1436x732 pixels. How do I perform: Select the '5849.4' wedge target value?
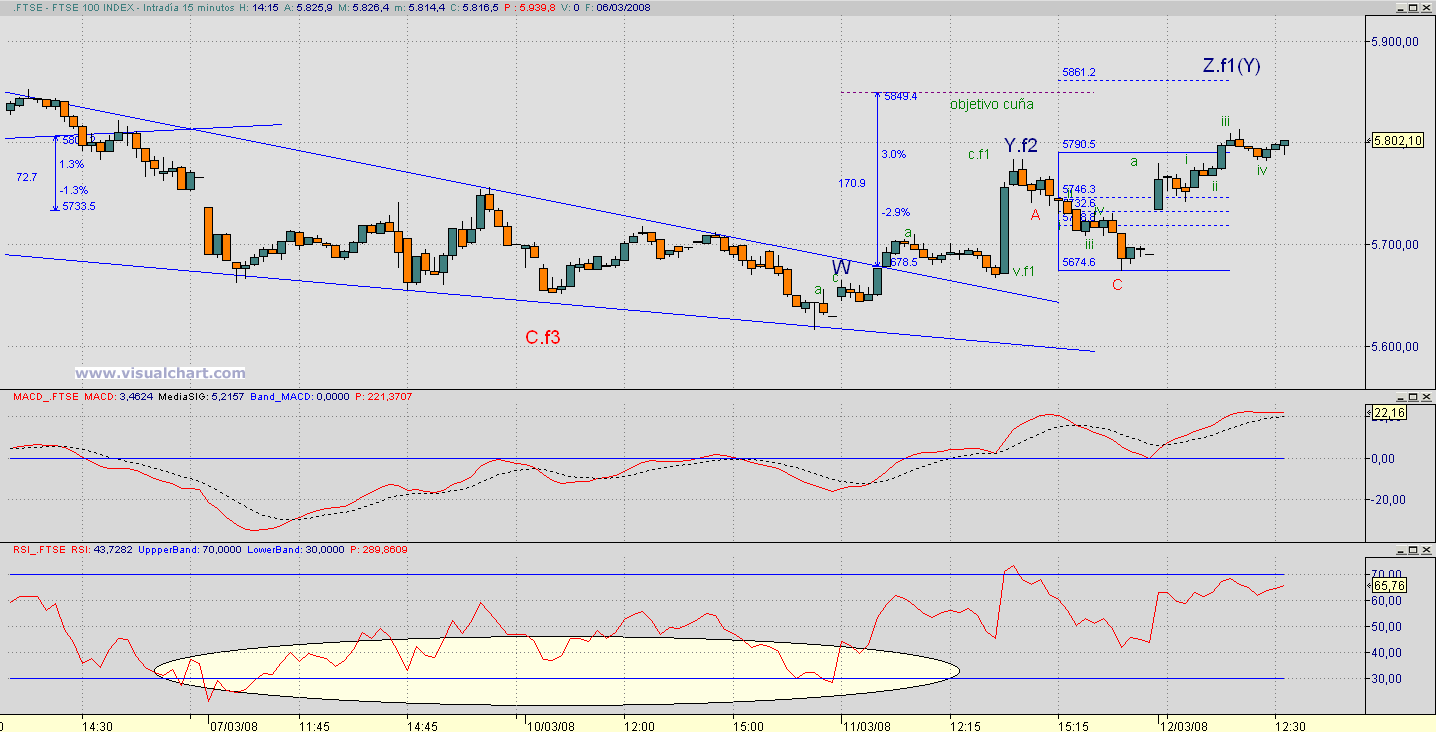click(x=900, y=96)
